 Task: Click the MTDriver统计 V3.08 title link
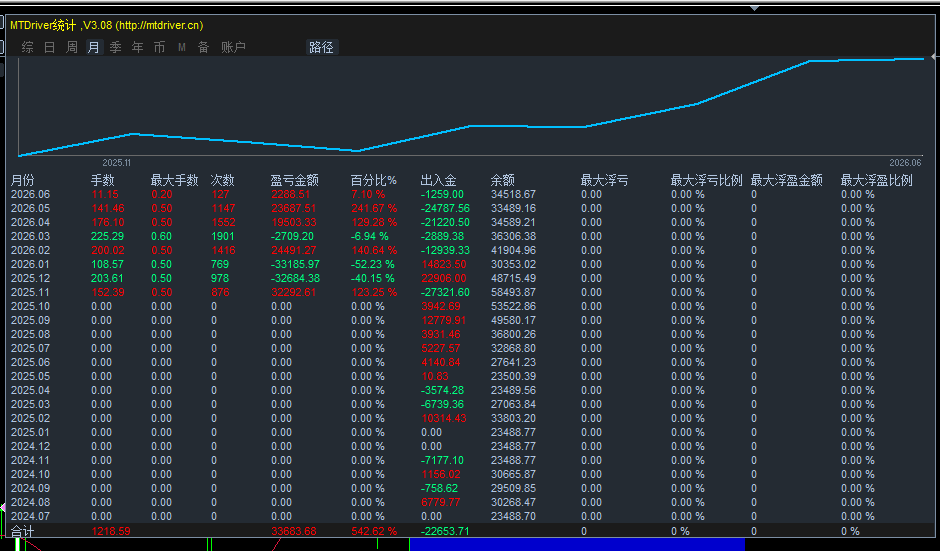(107, 25)
